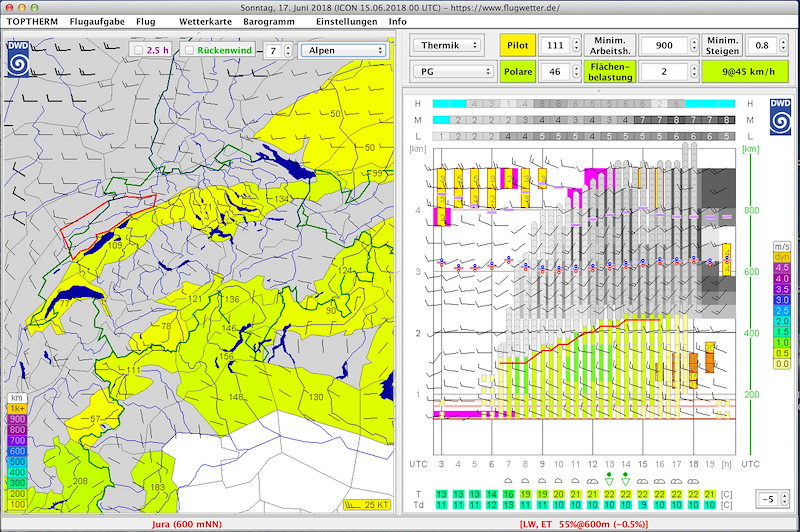
Task: Open the Barogramm menu
Action: (269, 21)
